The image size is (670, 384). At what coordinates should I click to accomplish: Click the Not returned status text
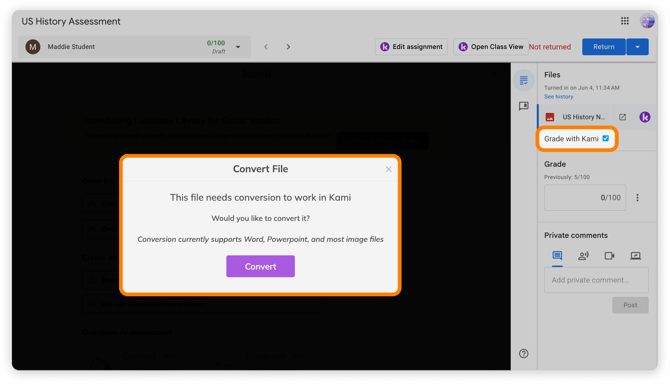click(x=550, y=47)
